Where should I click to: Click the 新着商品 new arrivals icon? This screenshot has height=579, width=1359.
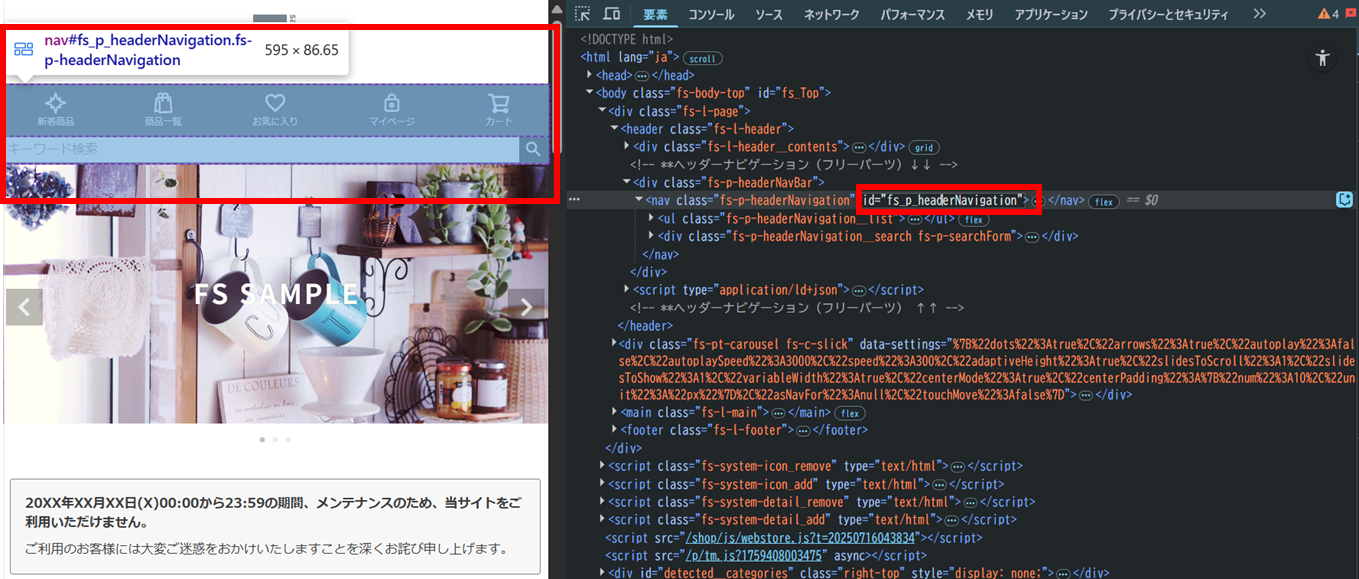(x=56, y=103)
